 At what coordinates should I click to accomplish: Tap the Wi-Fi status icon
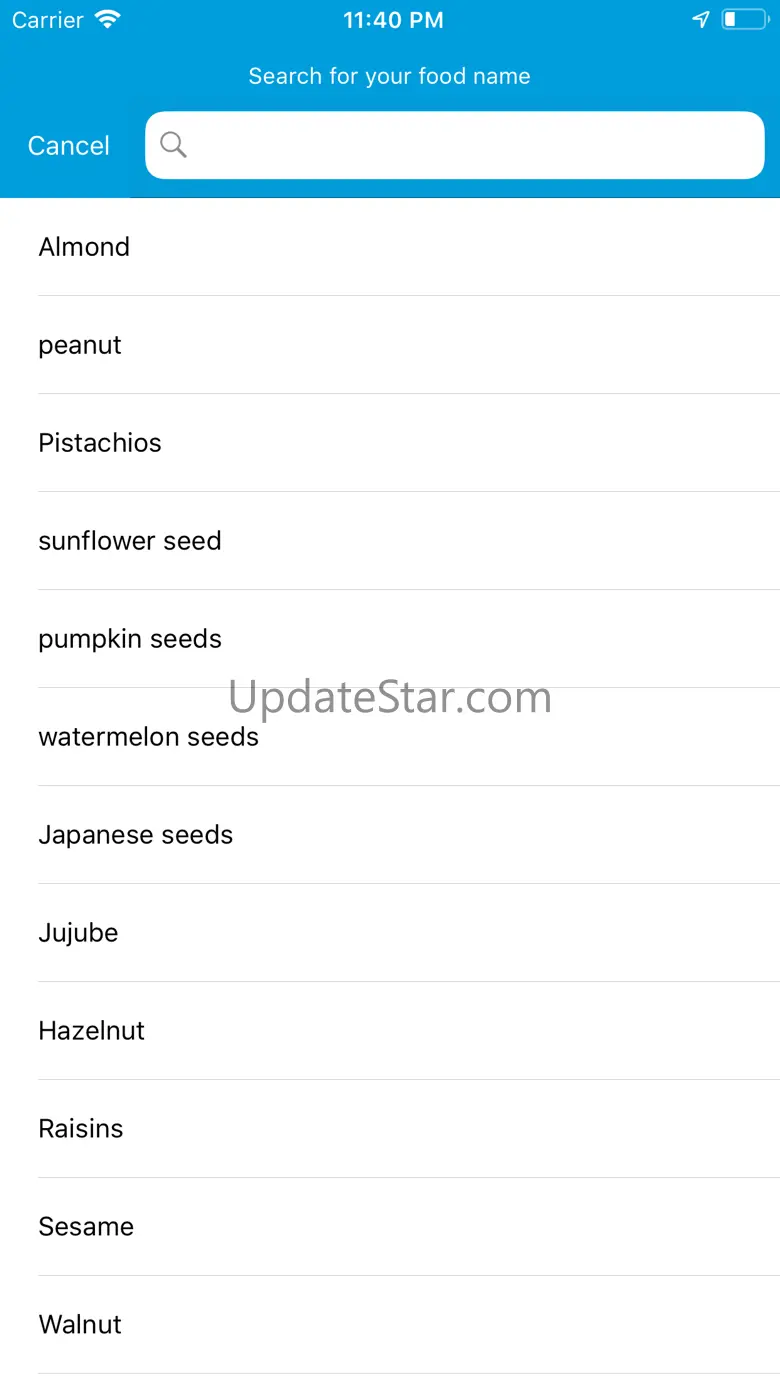(107, 20)
